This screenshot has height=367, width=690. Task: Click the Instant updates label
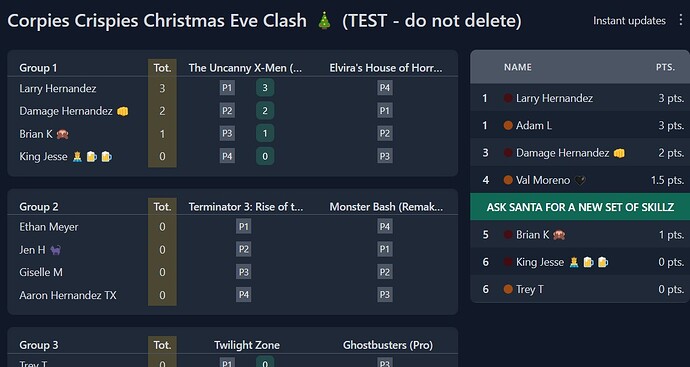click(x=629, y=21)
